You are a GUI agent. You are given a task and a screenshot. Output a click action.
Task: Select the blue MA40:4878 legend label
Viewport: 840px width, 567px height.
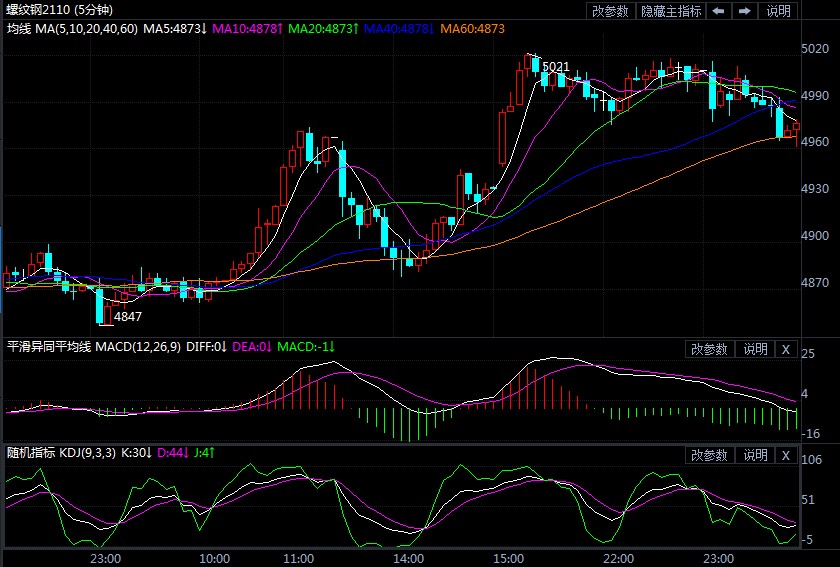399,29
